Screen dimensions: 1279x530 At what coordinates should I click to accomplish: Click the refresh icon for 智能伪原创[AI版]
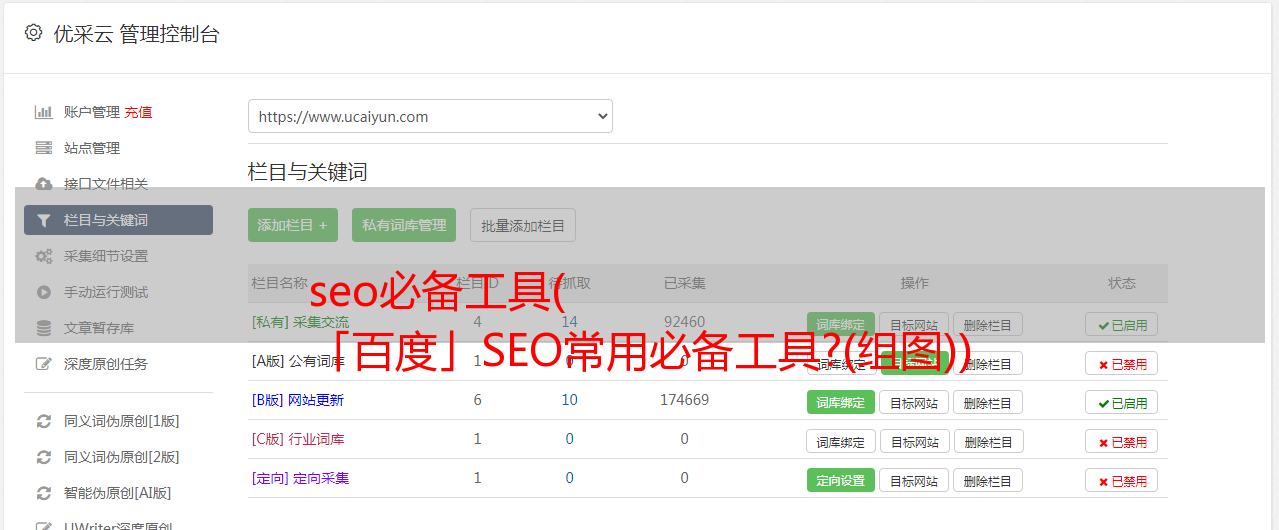(x=43, y=493)
